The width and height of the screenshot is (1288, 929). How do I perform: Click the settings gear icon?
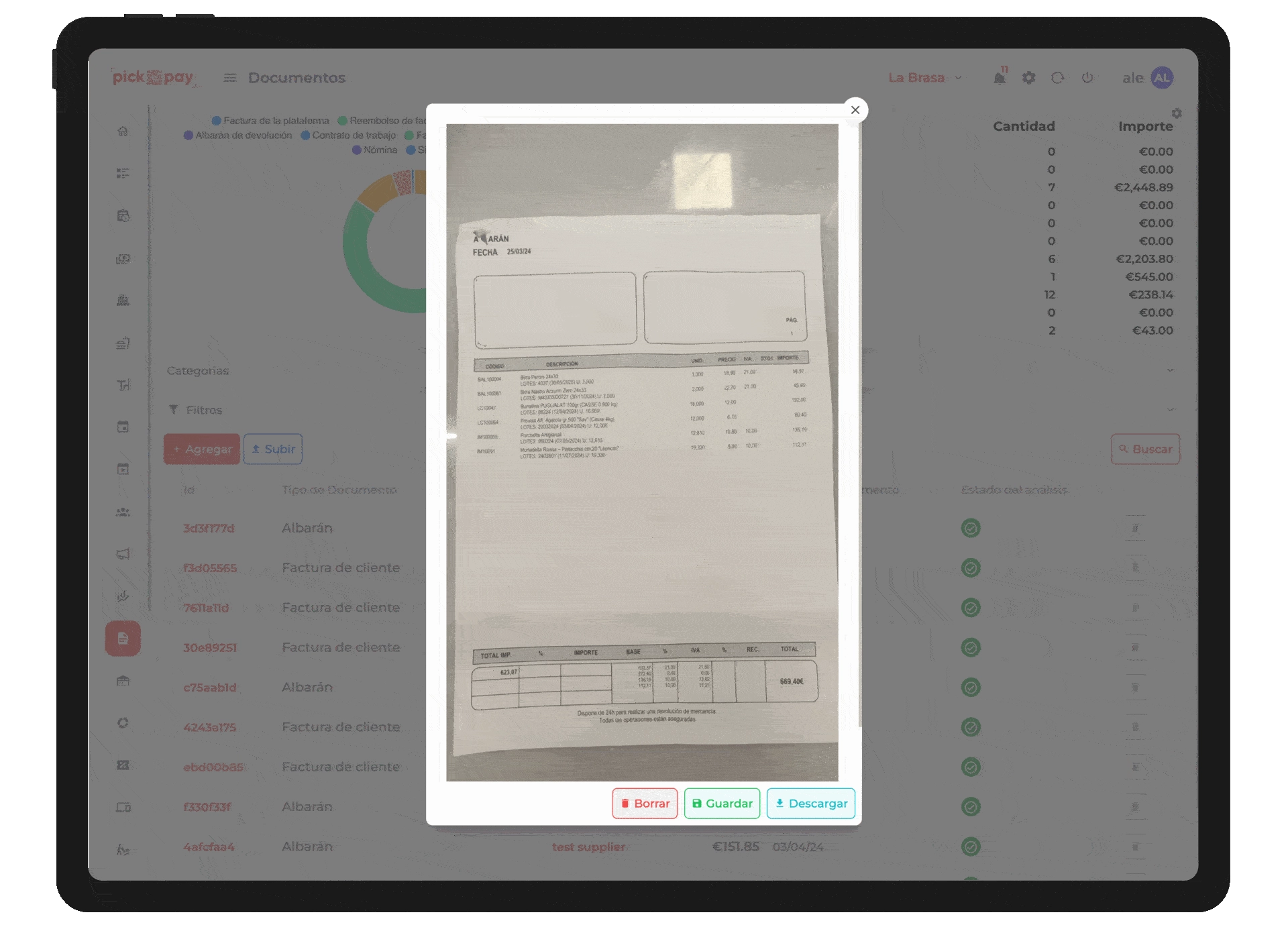(x=1026, y=77)
